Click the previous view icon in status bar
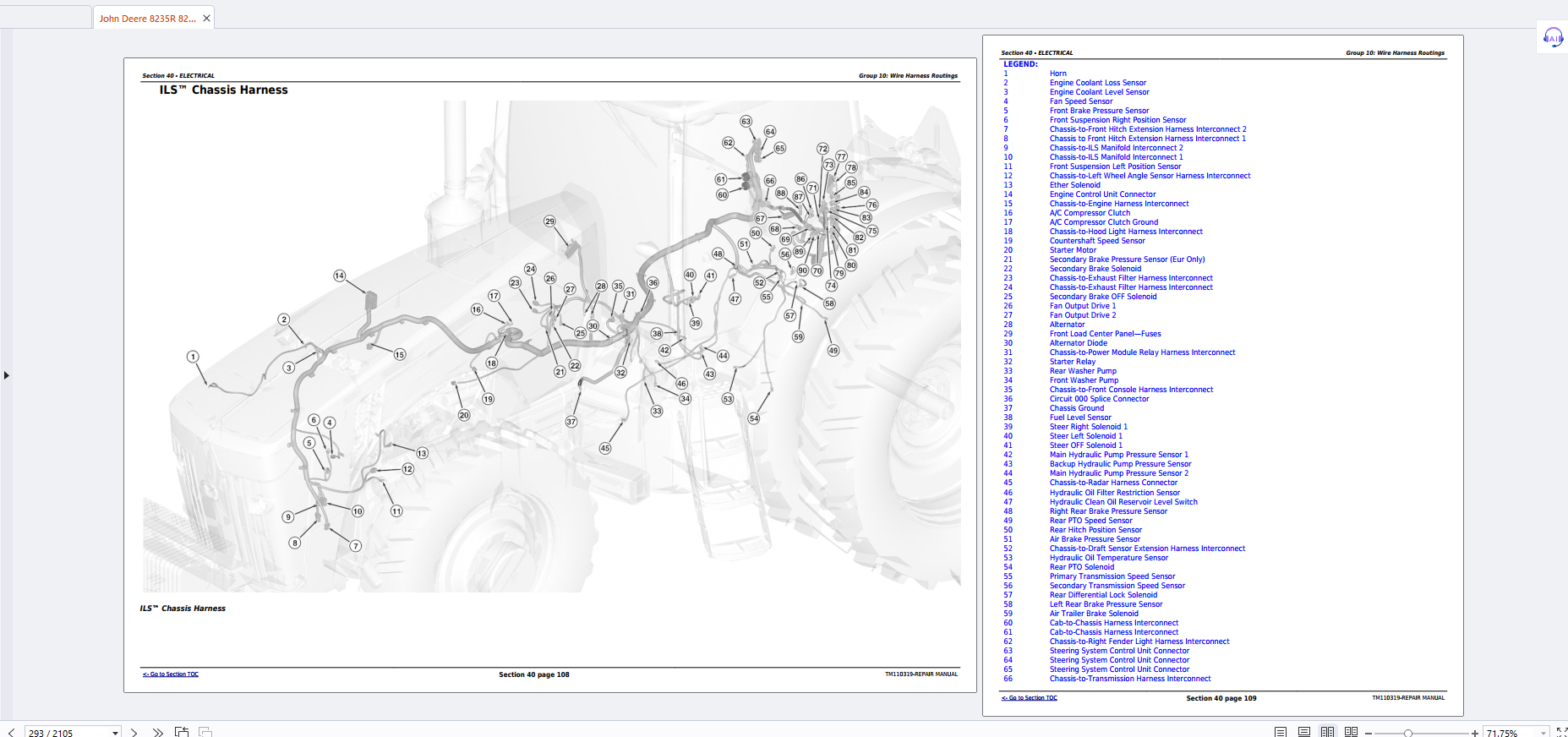1568x737 pixels. tap(182, 732)
